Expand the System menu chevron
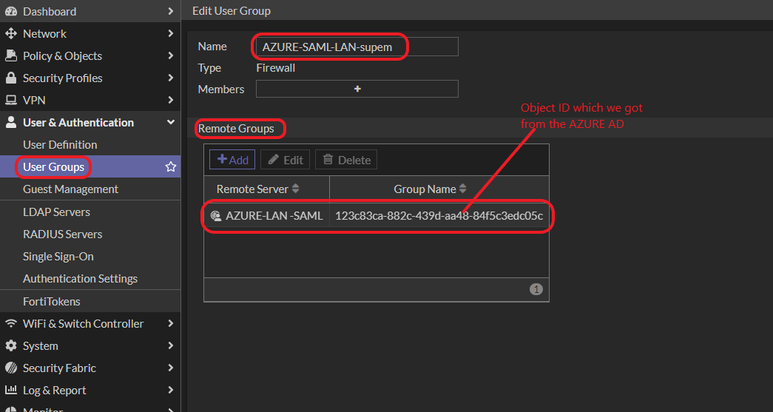 click(x=170, y=345)
